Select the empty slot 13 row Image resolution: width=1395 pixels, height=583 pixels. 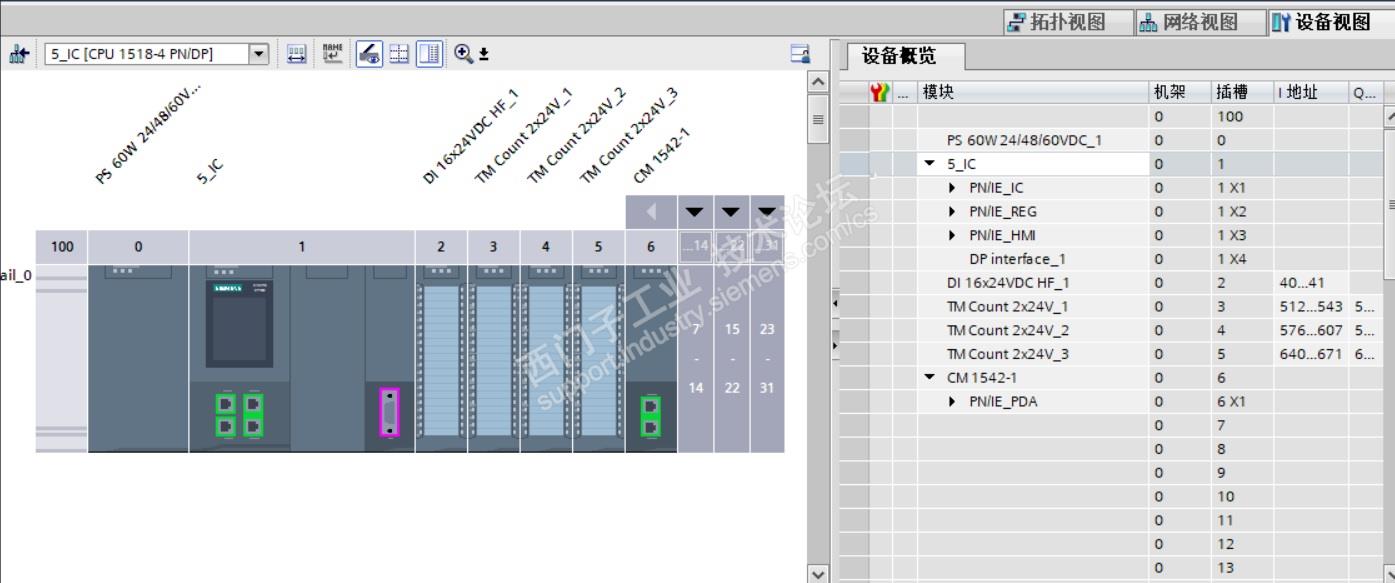click(x=1112, y=568)
